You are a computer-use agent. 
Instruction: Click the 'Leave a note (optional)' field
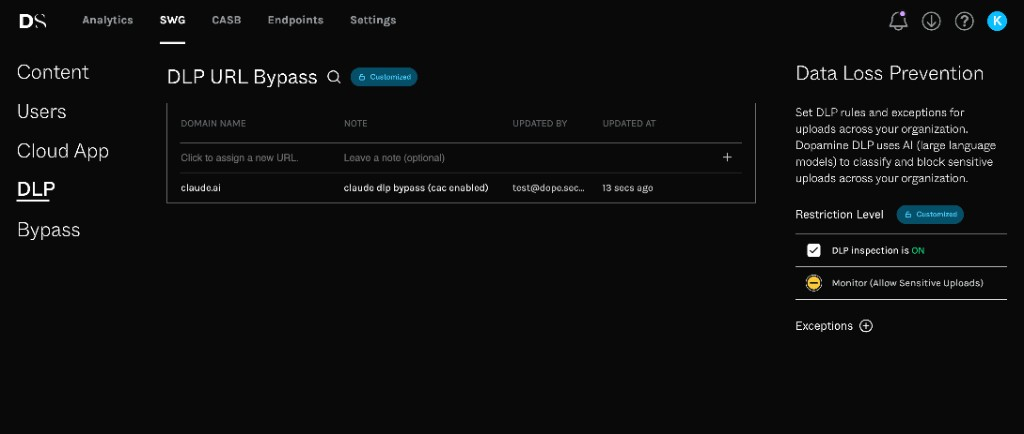(394, 158)
